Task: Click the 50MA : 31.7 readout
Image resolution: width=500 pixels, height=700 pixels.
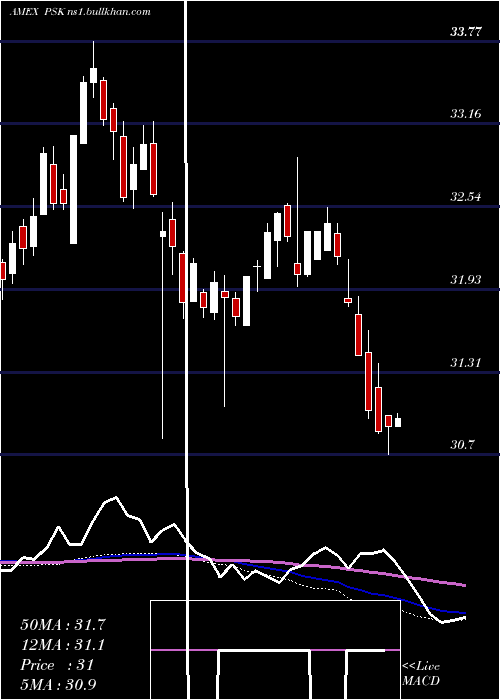Action: tap(63, 625)
